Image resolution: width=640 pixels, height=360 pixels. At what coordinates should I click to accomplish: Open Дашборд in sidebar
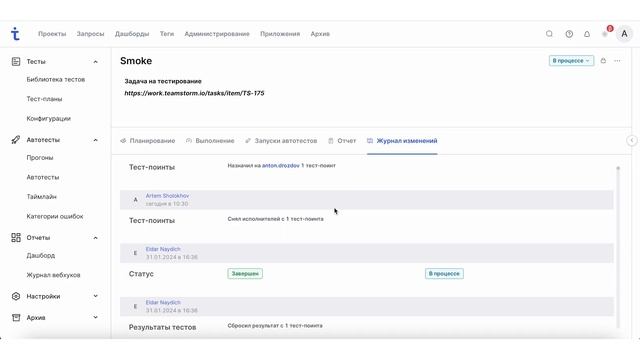41,256
